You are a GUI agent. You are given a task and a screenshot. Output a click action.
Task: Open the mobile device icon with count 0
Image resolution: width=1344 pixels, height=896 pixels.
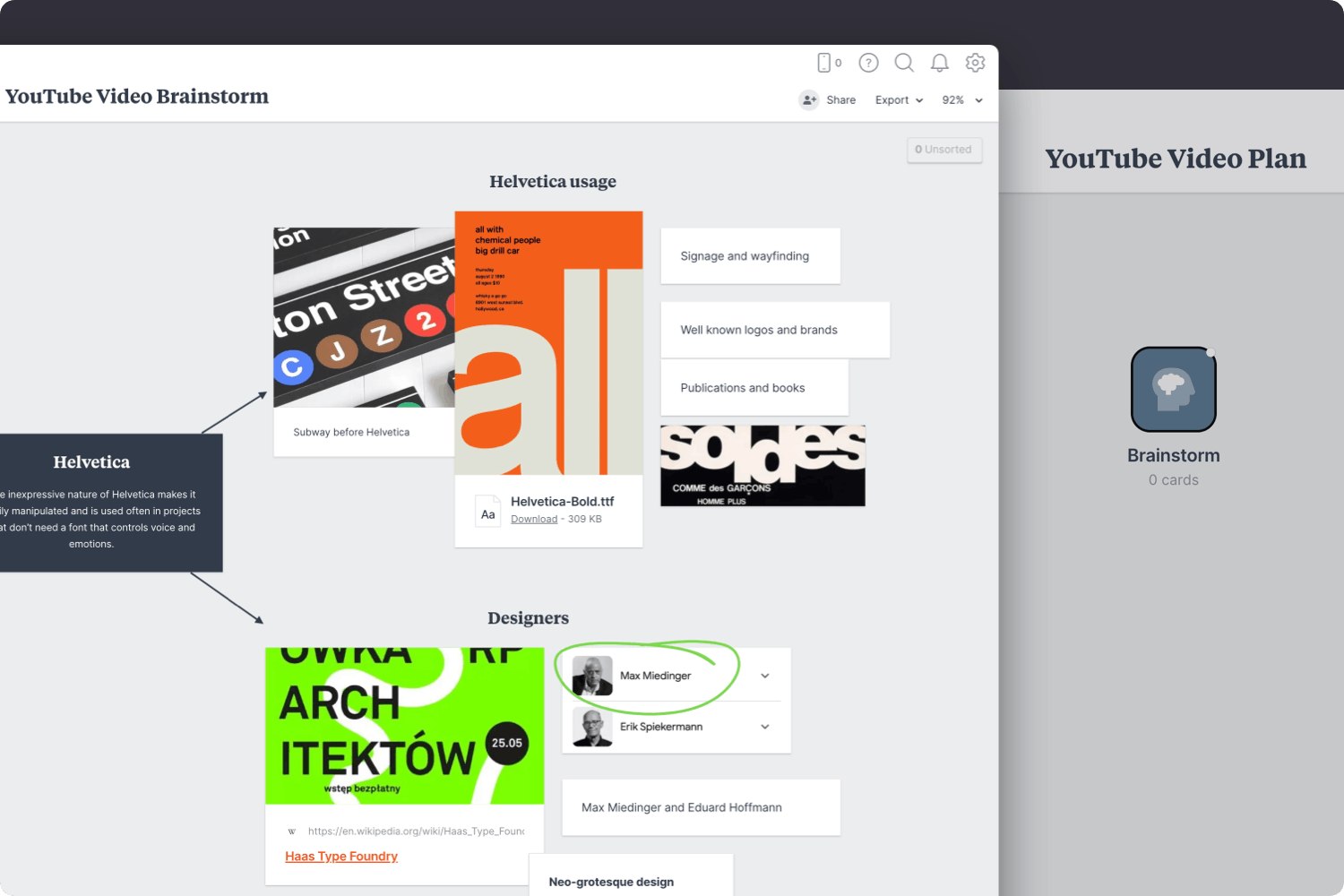pos(829,63)
